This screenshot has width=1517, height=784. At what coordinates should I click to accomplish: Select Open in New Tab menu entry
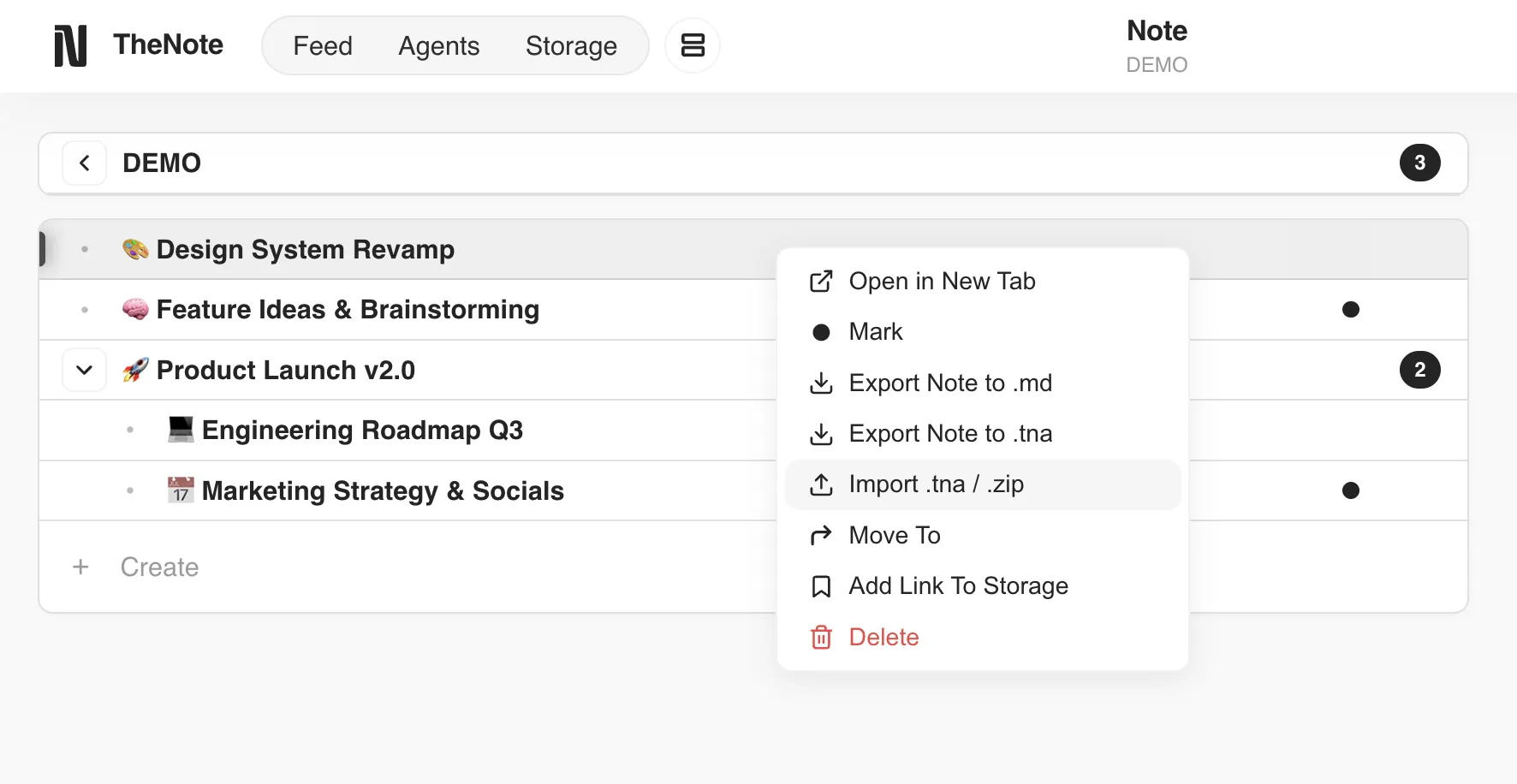pos(983,282)
